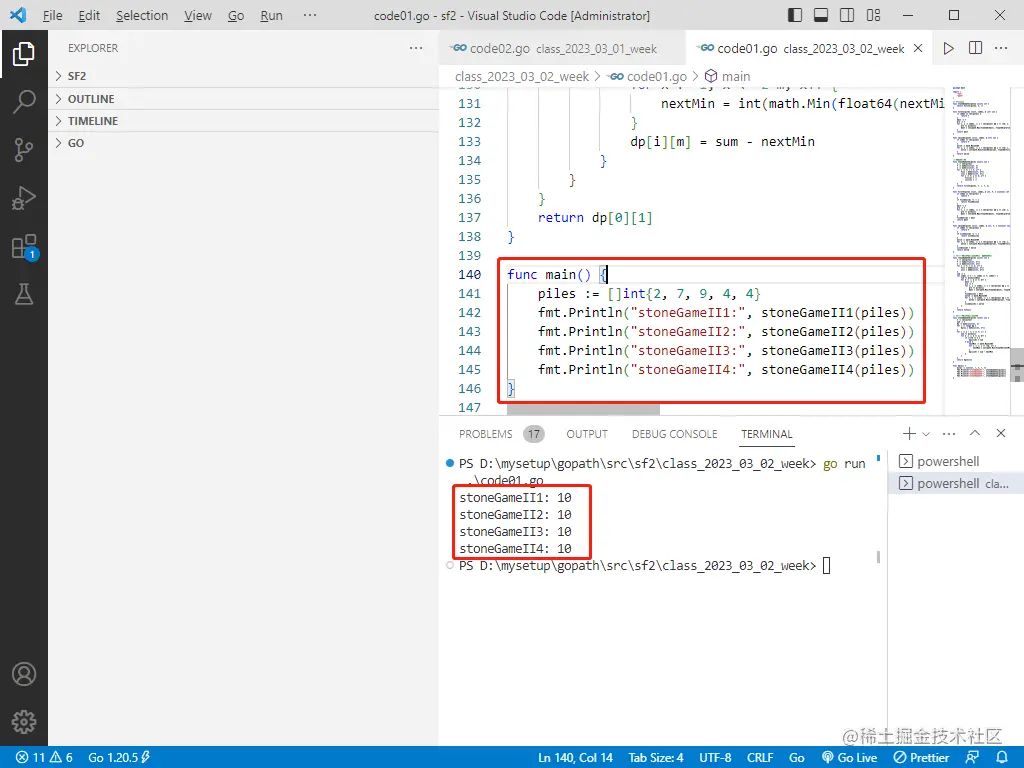Select the first powershell terminal entry
This screenshot has width=1024, height=768.
click(x=956, y=462)
